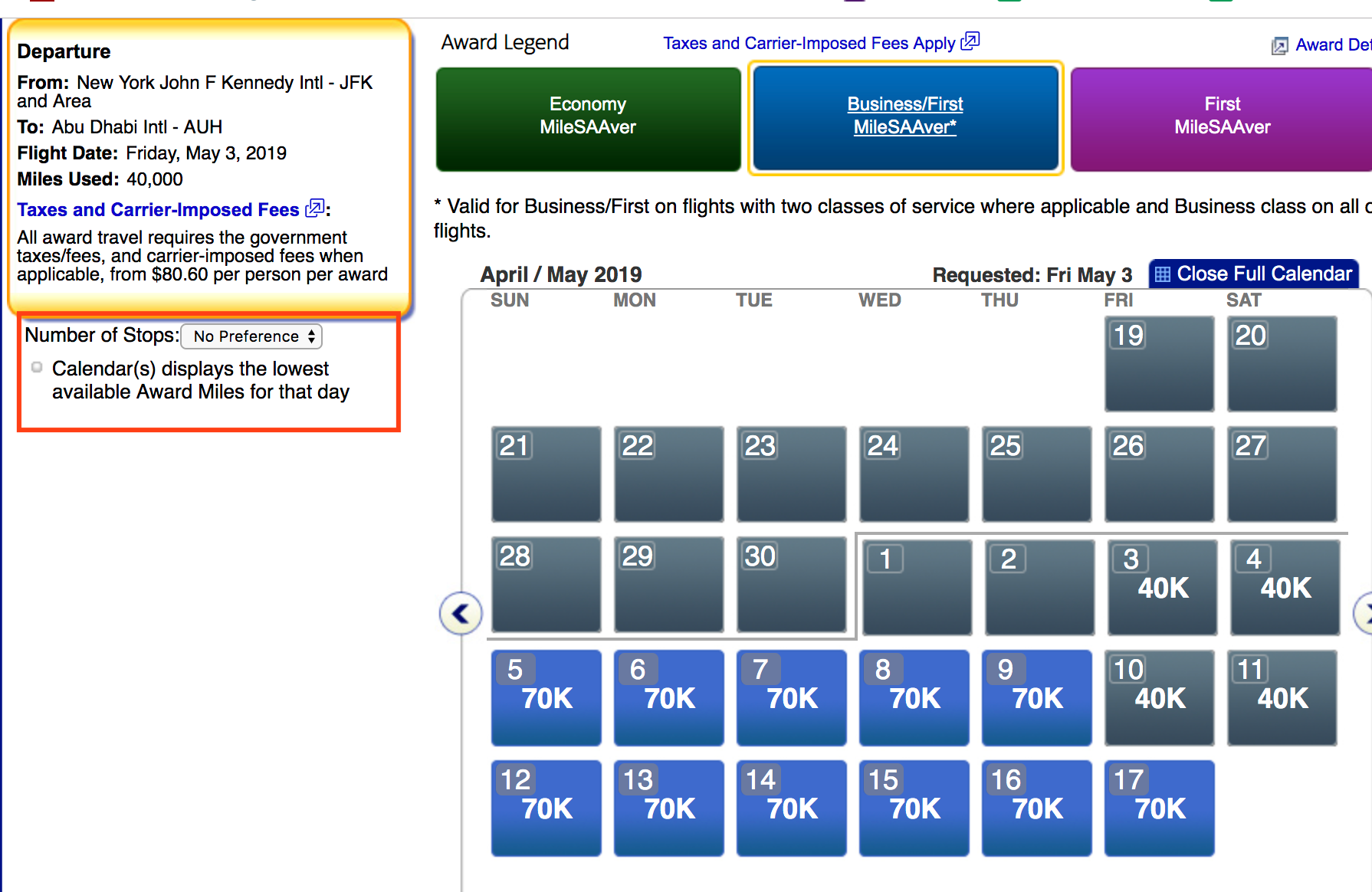Toggle the lowest available Award Miles radio button
The width and height of the screenshot is (1372, 892).
pyautogui.click(x=37, y=368)
